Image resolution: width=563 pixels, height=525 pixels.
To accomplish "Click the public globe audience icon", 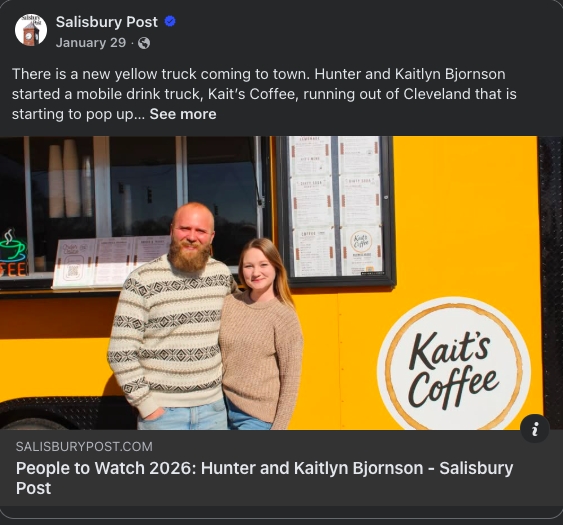I will coord(144,43).
